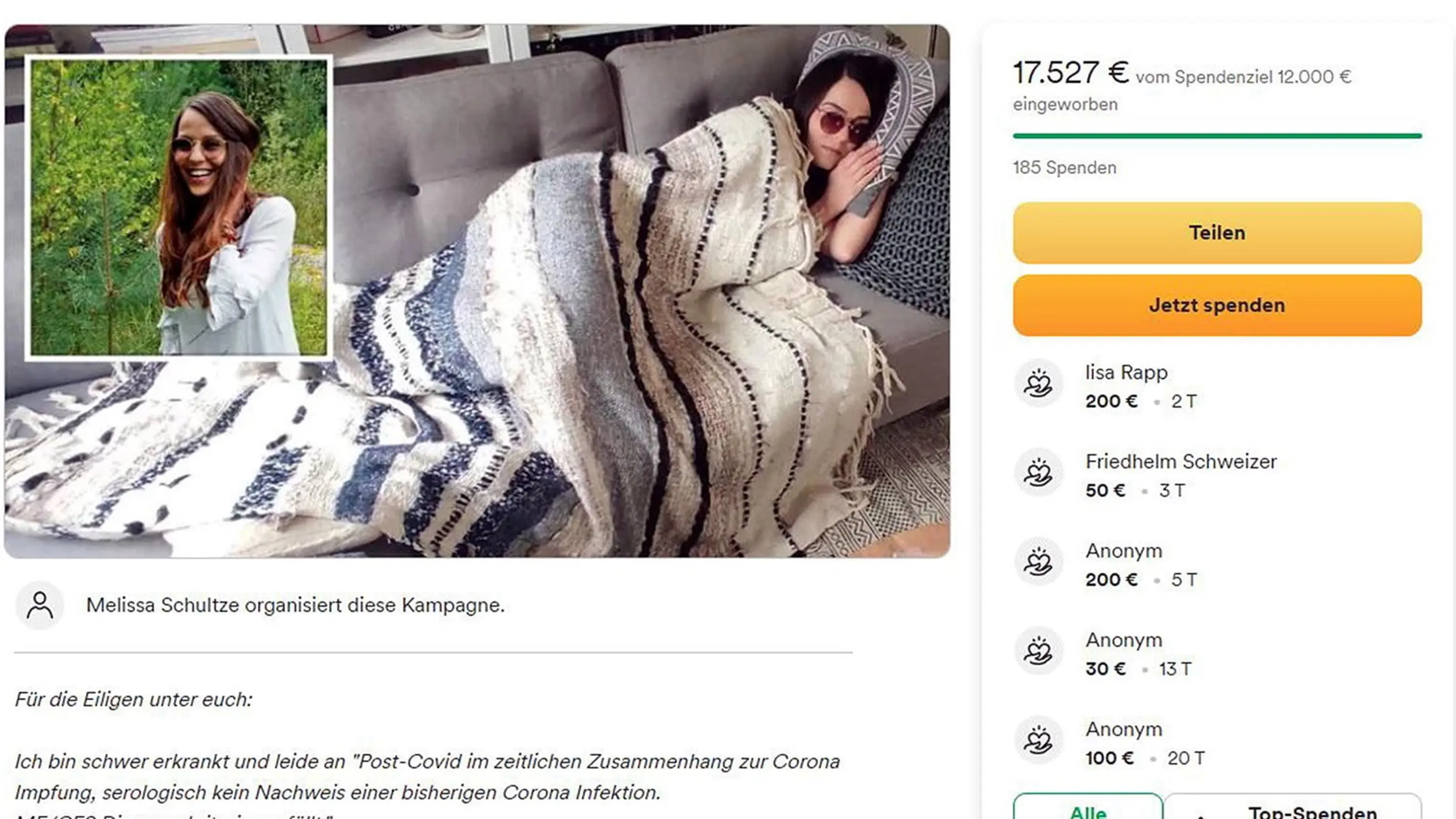Click the organizer text naming Melissa Schultze
1456x819 pixels.
295,606
